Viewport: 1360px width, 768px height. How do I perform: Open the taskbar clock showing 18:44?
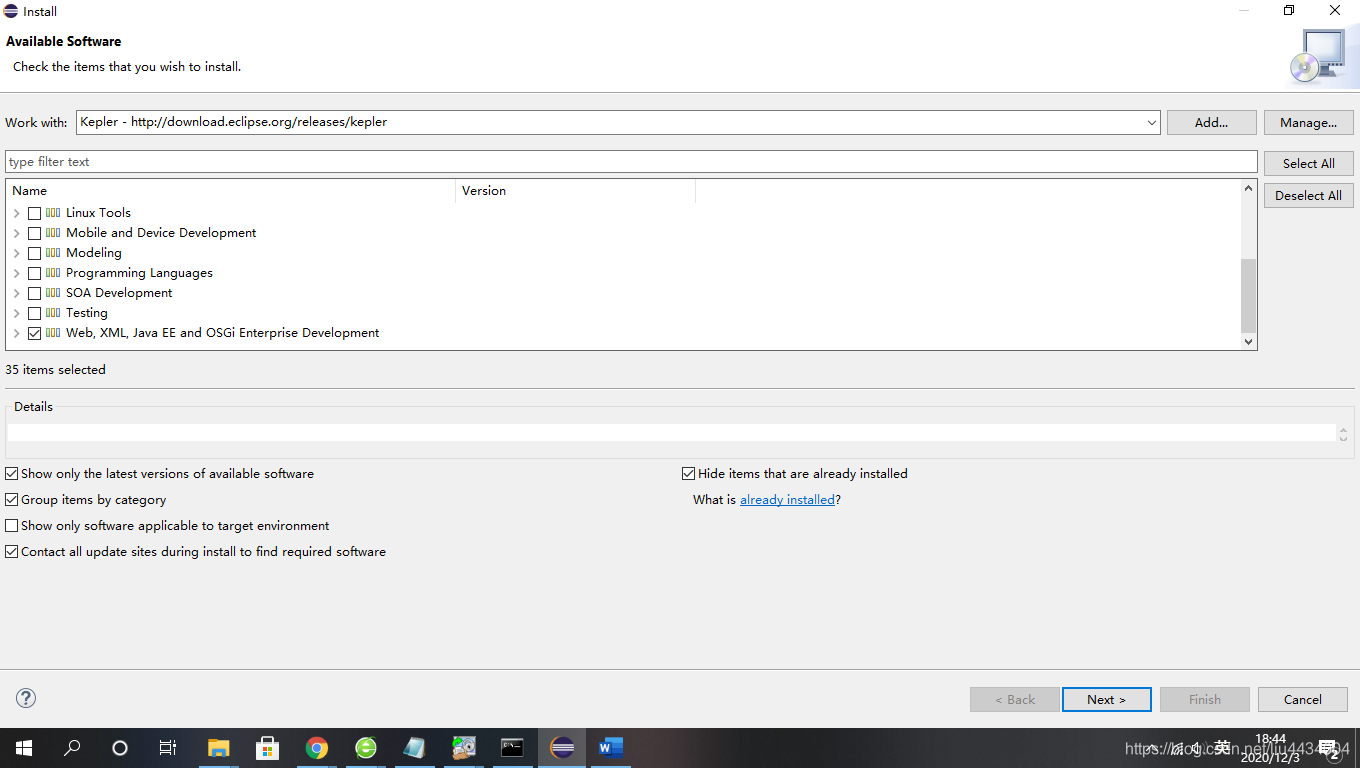click(1270, 748)
